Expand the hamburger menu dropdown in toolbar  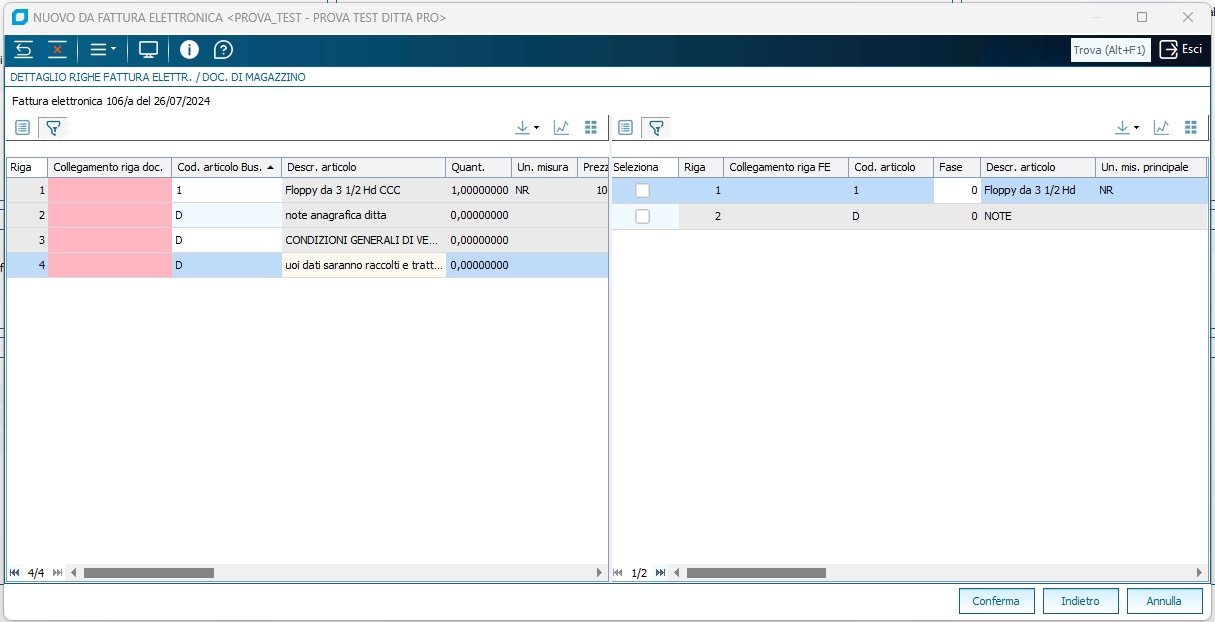pos(103,50)
